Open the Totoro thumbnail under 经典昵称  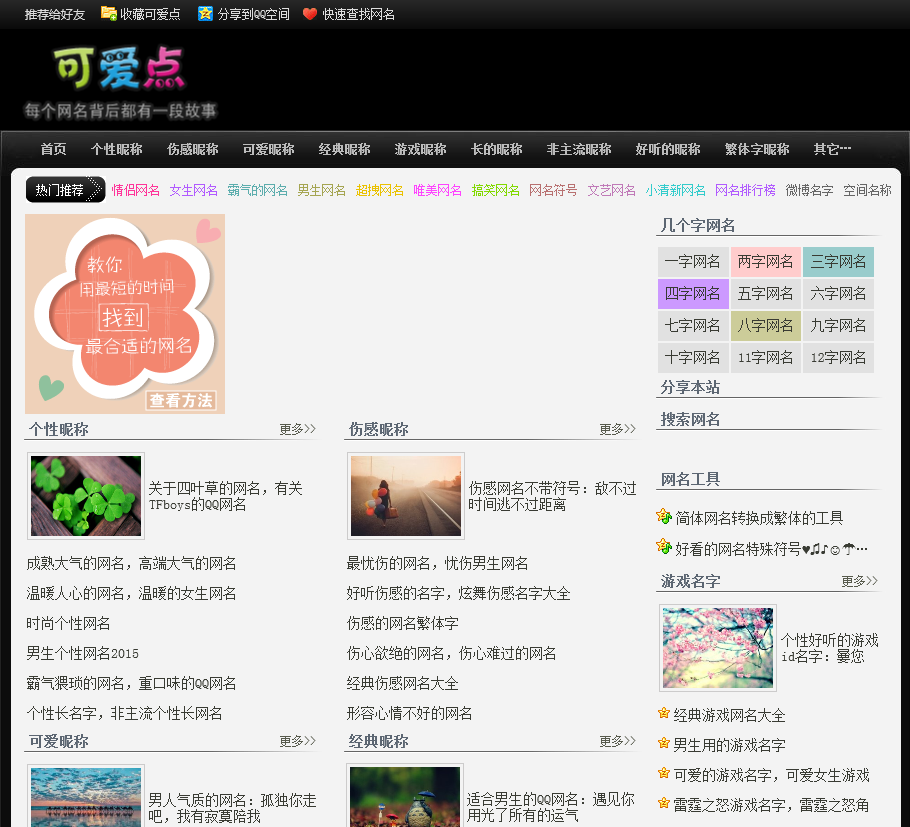(405, 796)
